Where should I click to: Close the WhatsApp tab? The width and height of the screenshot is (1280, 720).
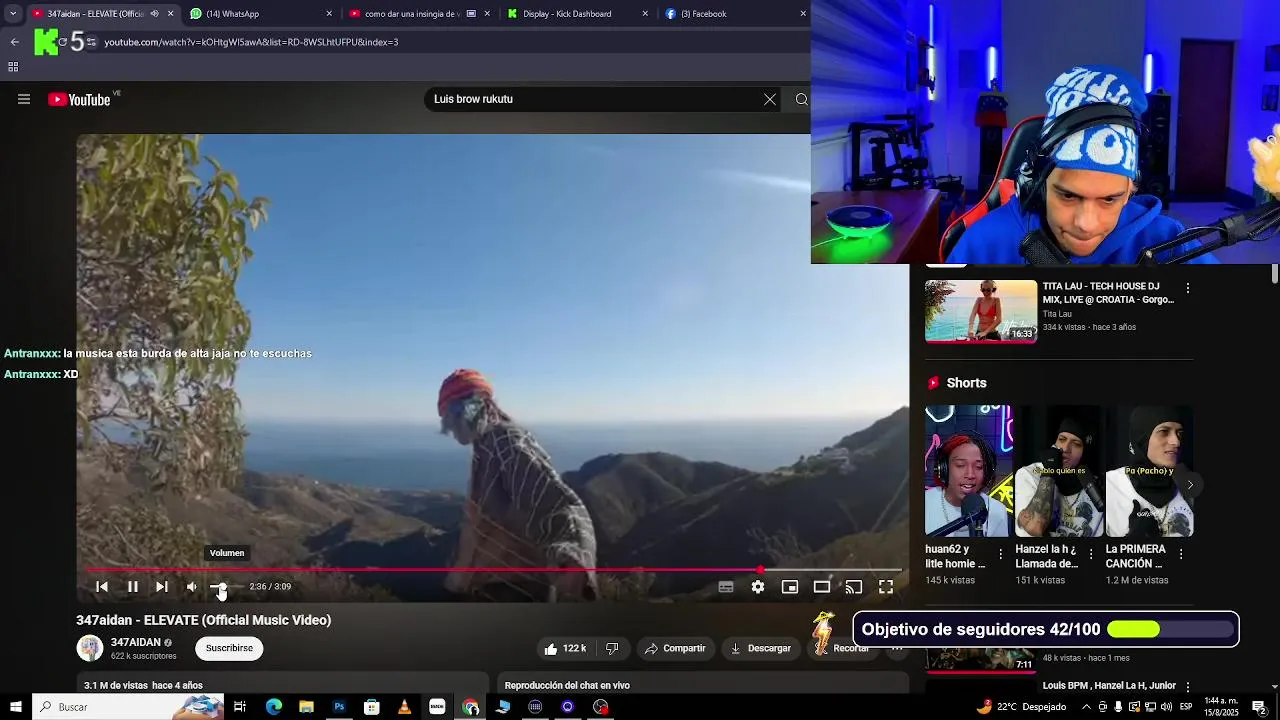pyautogui.click(x=329, y=14)
